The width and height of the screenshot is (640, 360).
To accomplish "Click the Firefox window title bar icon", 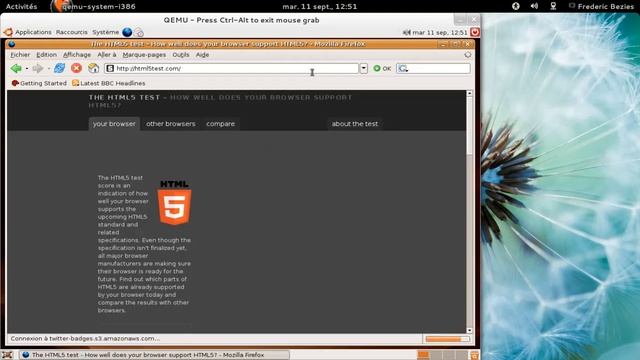I will (x=11, y=44).
